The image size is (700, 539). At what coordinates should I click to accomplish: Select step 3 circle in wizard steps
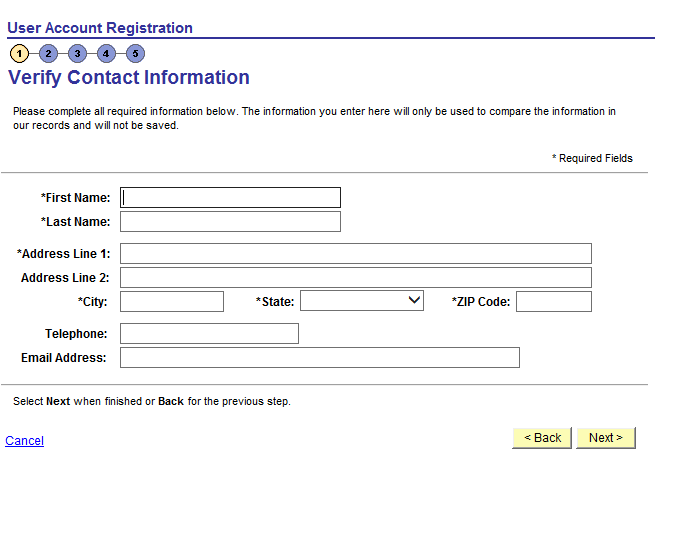[77, 53]
